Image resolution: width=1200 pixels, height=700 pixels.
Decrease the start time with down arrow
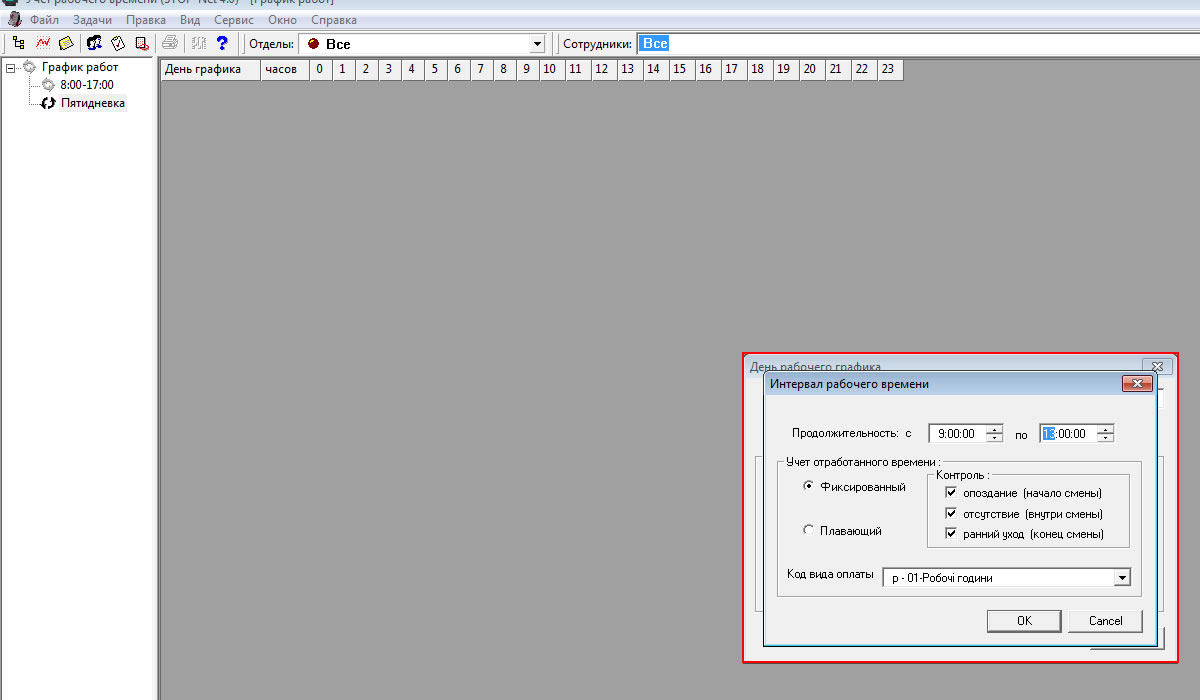click(x=994, y=438)
